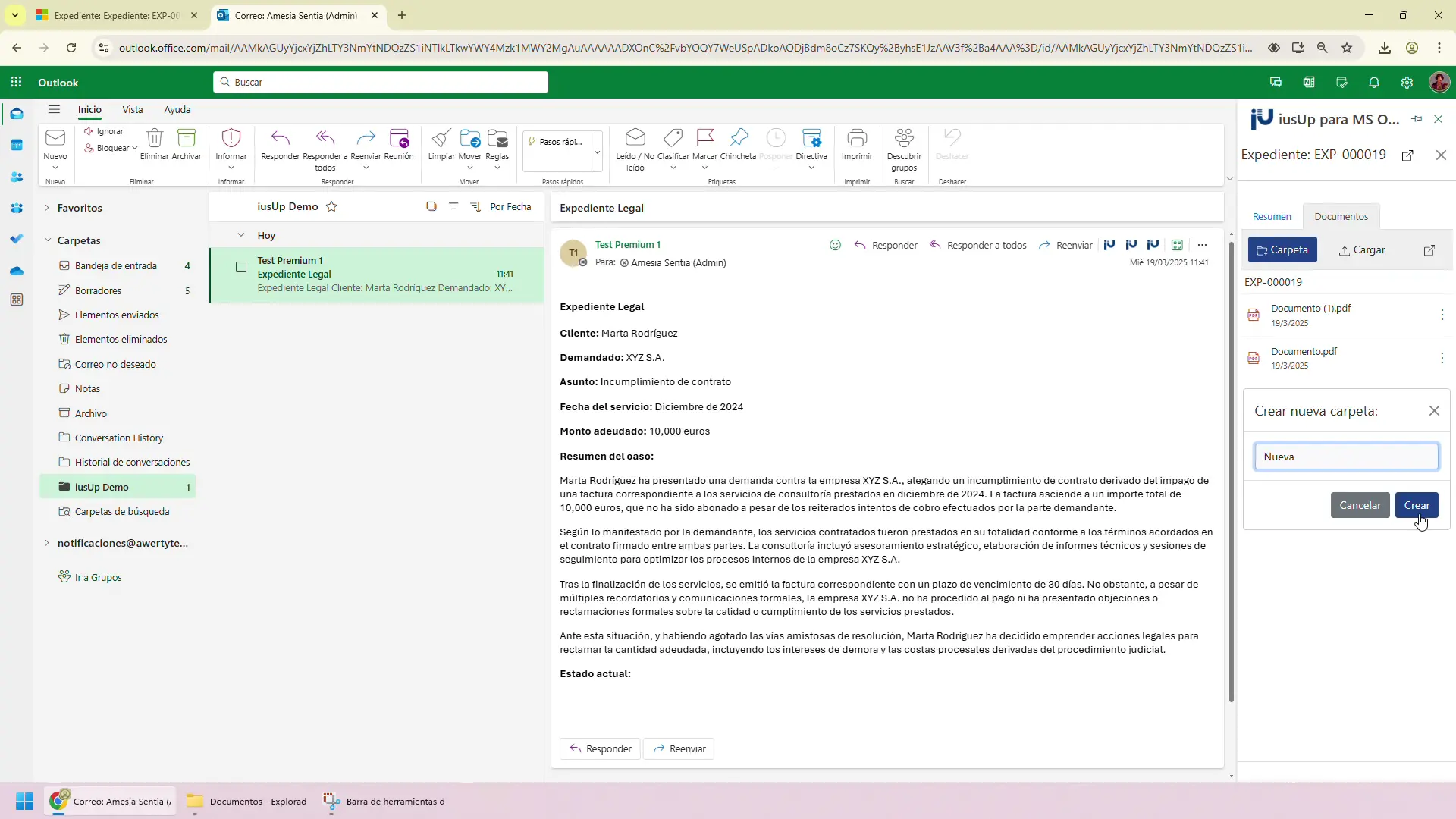Click the Informar shield icon
This screenshot has height=819, width=1456.
(231, 139)
